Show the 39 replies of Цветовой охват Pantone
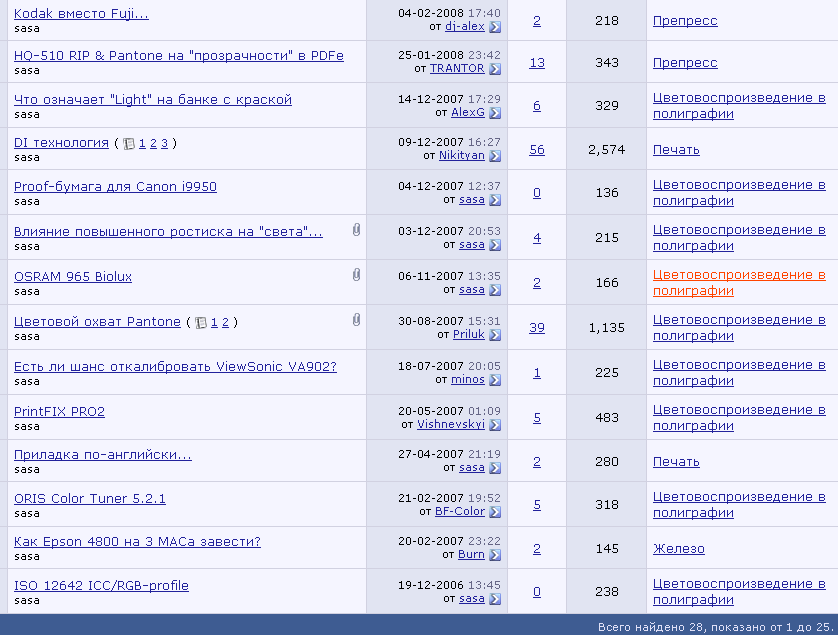Viewport: 838px width, 635px height. point(537,328)
